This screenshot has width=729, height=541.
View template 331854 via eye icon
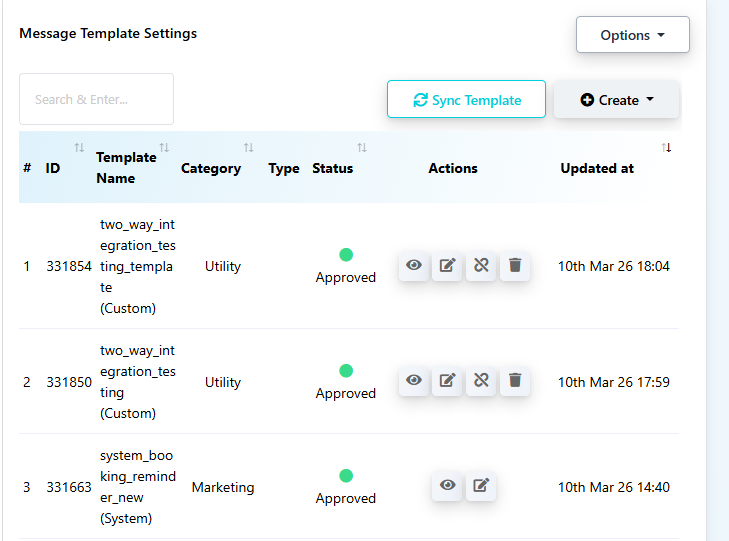(x=414, y=266)
